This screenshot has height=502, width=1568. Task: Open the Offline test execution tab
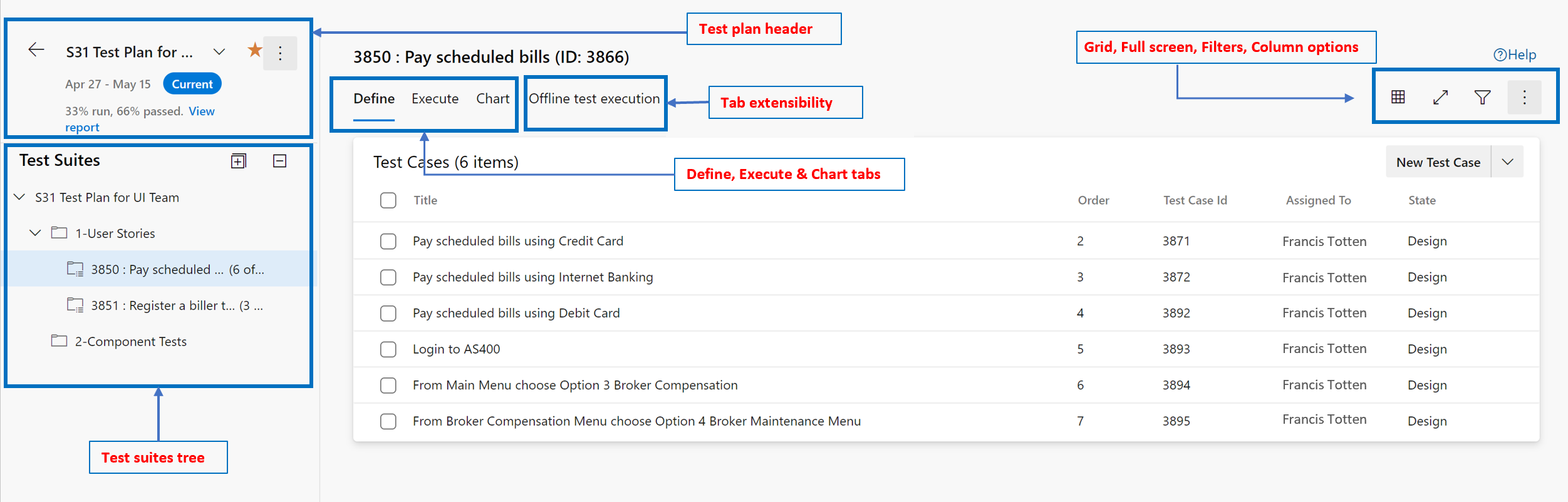[594, 99]
